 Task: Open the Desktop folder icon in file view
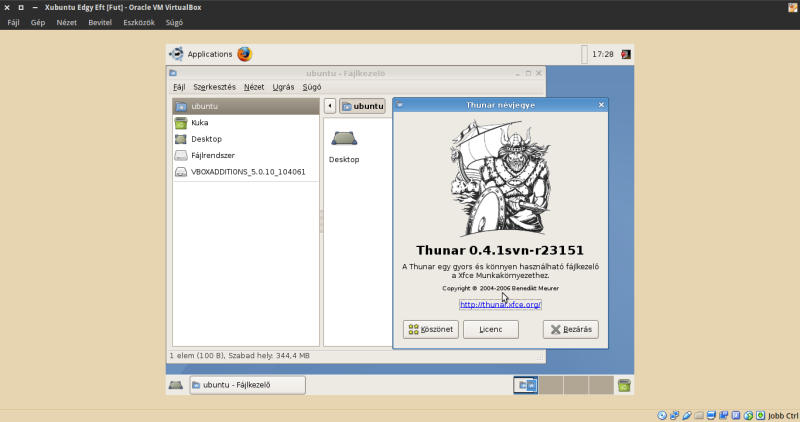[x=343, y=139]
